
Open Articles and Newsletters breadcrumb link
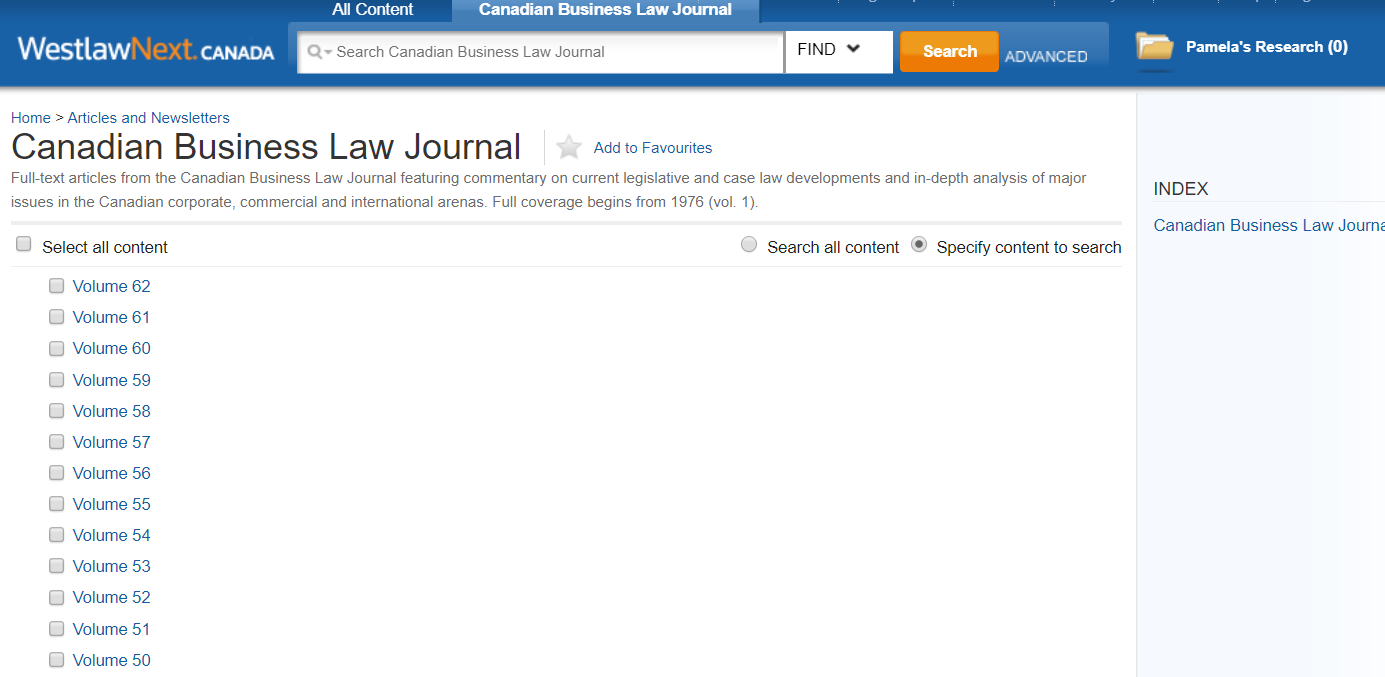149,118
